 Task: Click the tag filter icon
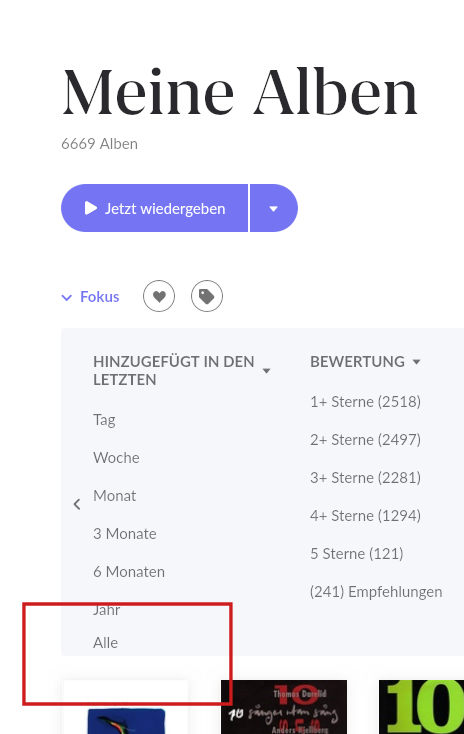[207, 296]
